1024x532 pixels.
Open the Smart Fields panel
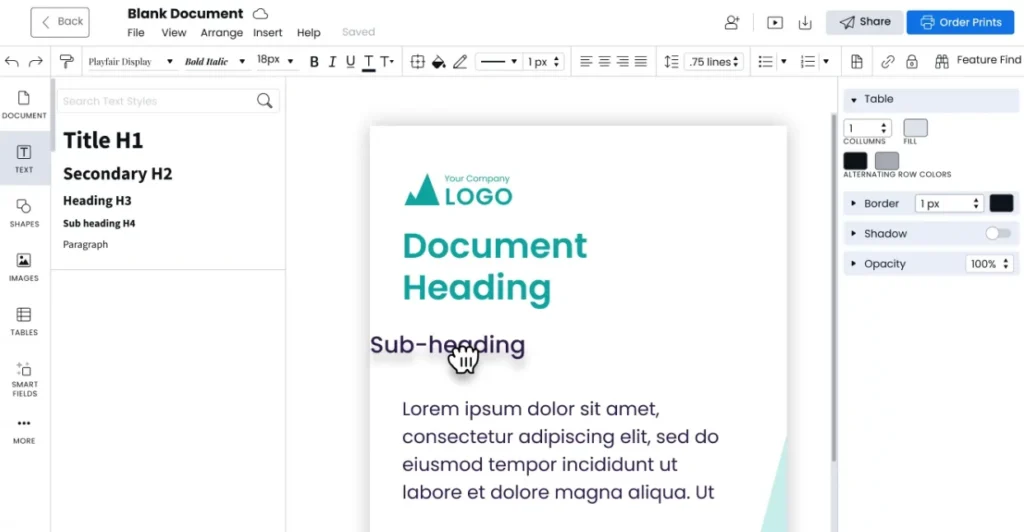pos(24,379)
